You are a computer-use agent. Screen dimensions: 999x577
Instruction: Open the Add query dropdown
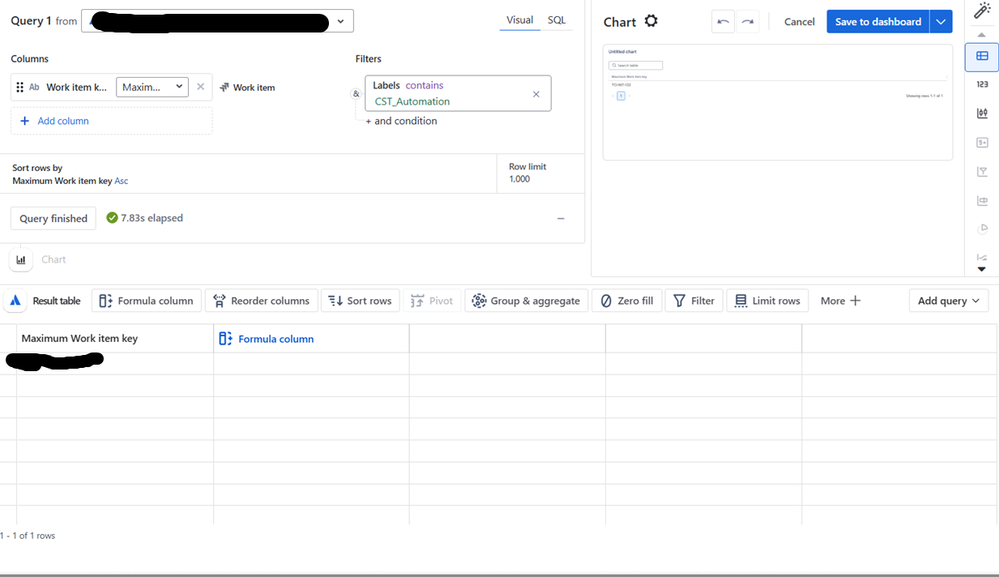pos(948,301)
